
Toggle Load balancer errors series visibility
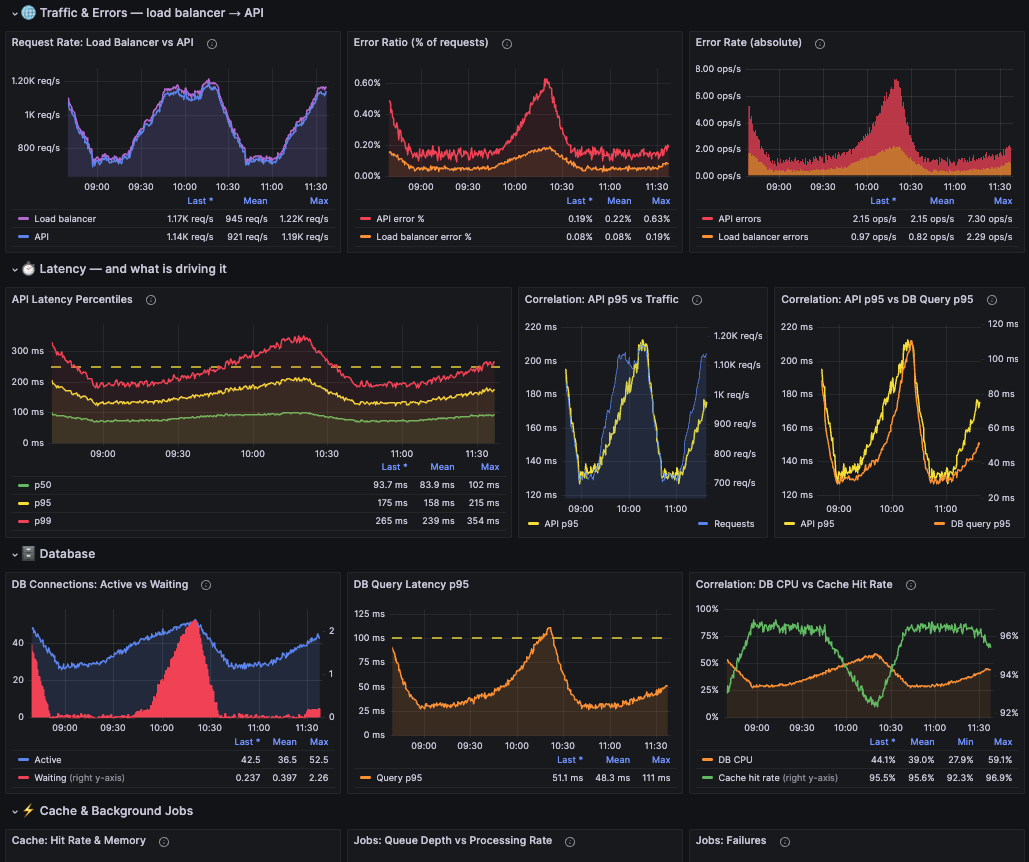click(763, 237)
